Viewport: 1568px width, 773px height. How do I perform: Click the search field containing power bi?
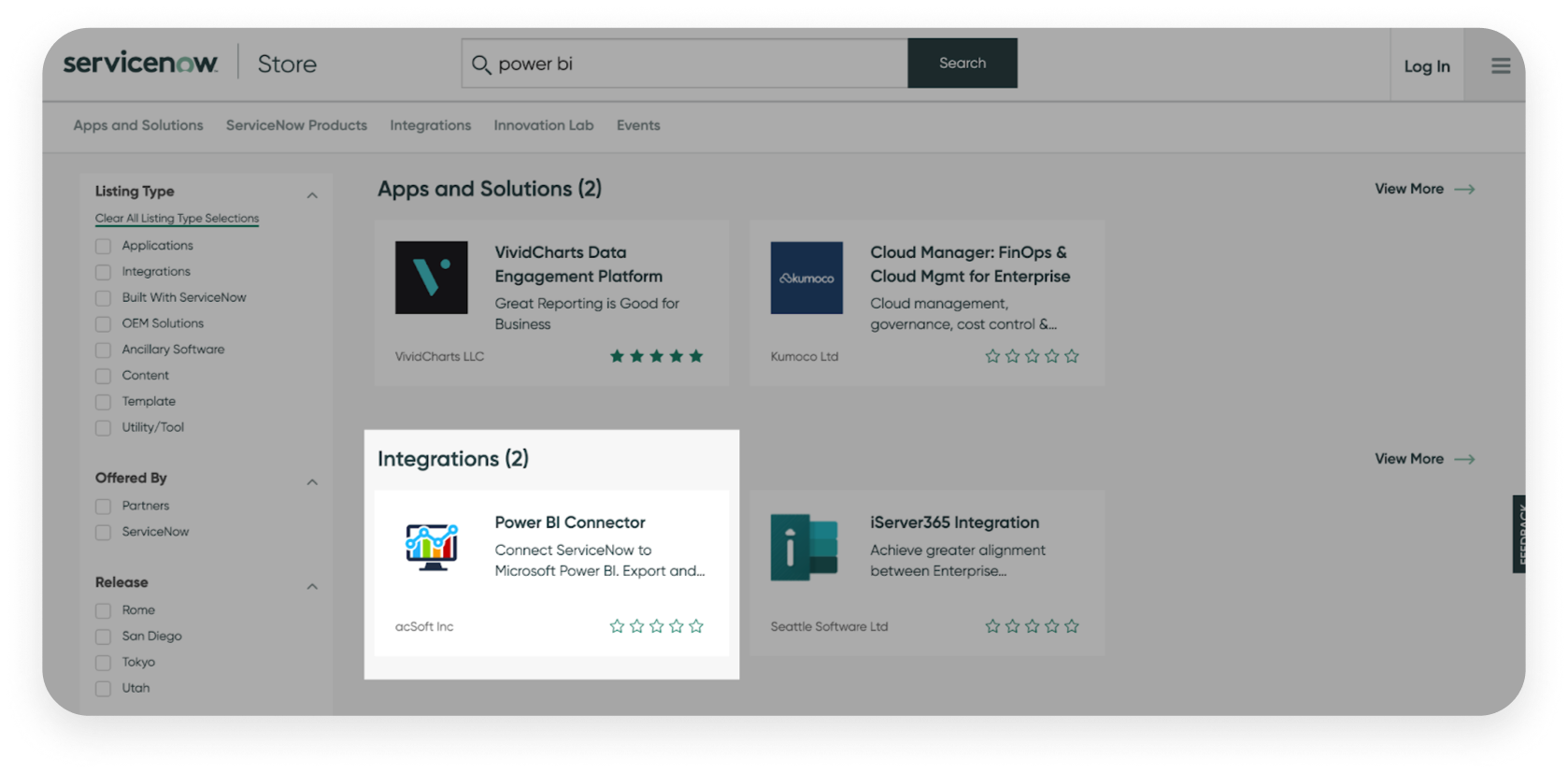point(684,64)
